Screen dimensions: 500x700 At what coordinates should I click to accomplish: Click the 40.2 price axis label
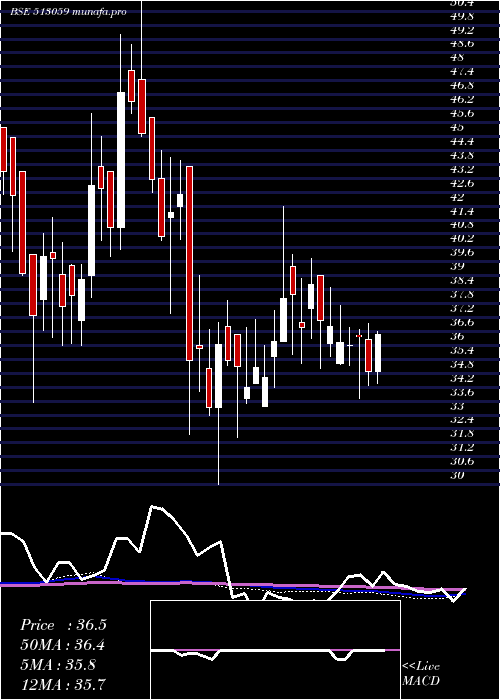tap(462, 239)
